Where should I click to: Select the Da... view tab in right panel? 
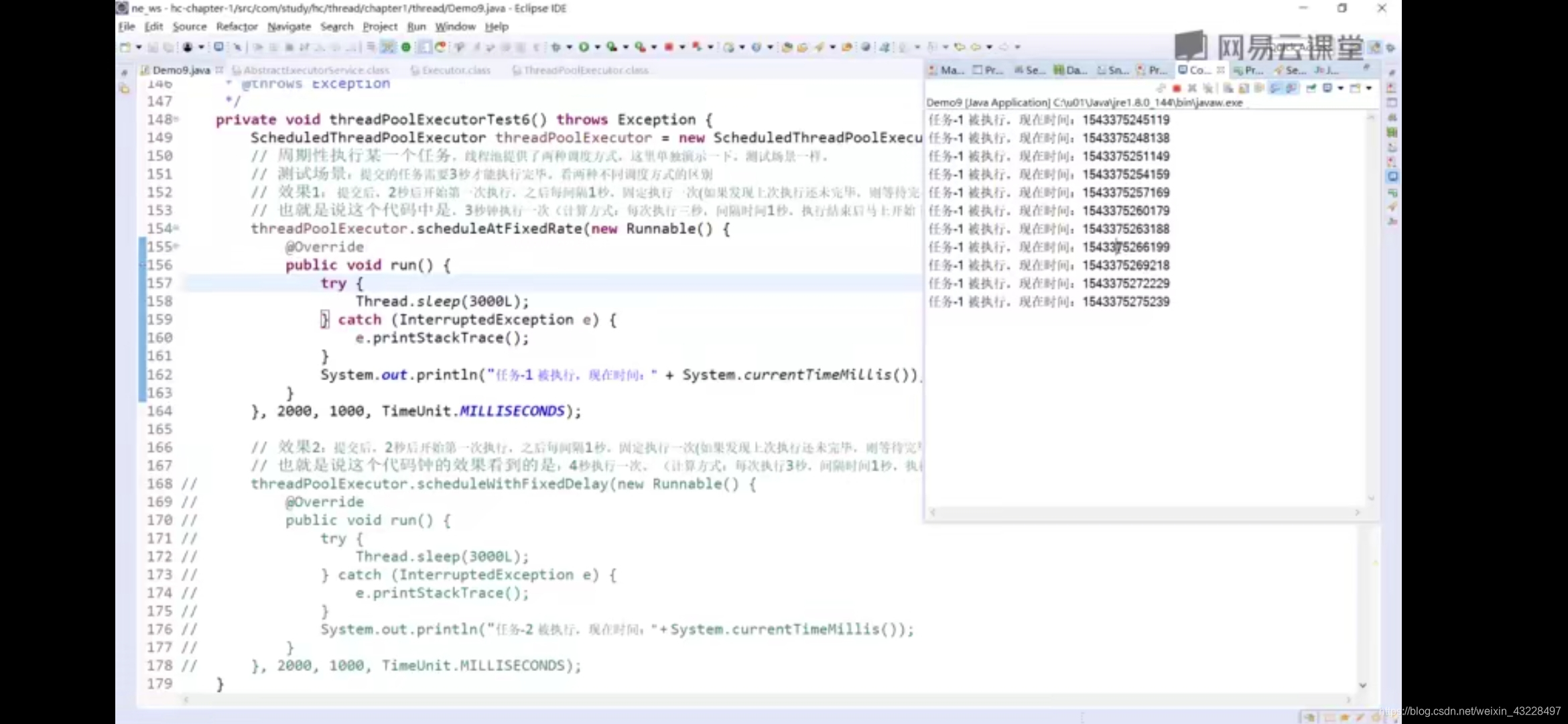pos(1071,70)
